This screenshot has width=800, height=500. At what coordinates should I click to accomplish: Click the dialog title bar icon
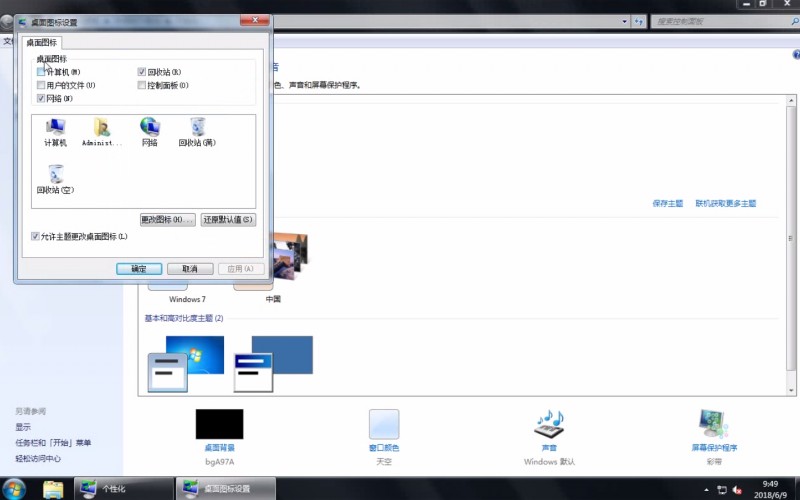(x=23, y=22)
